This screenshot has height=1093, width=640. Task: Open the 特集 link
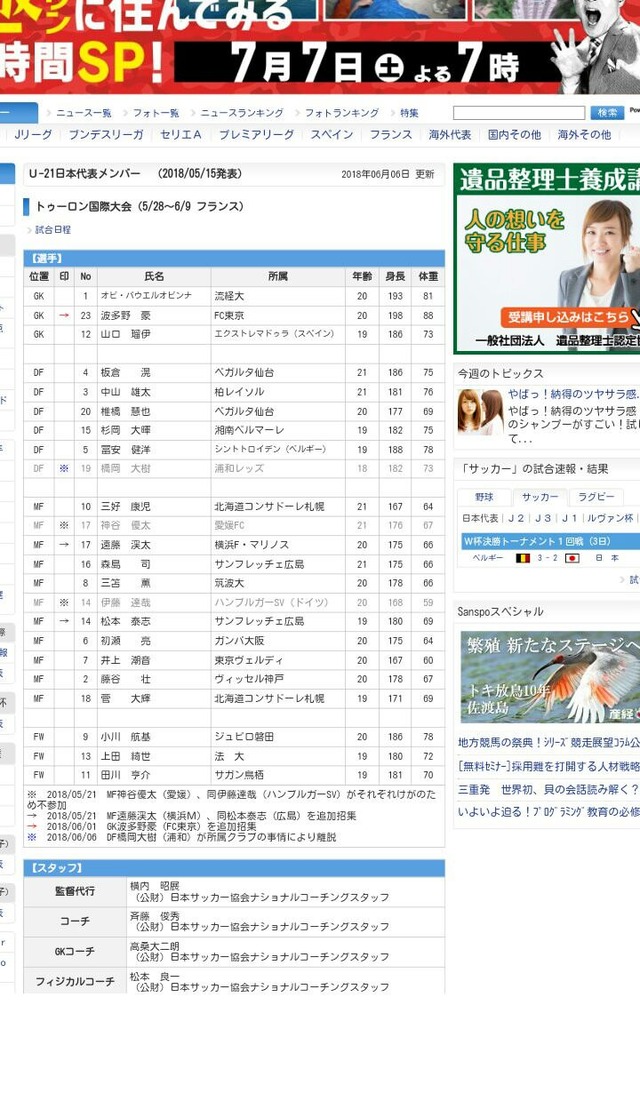(409, 113)
